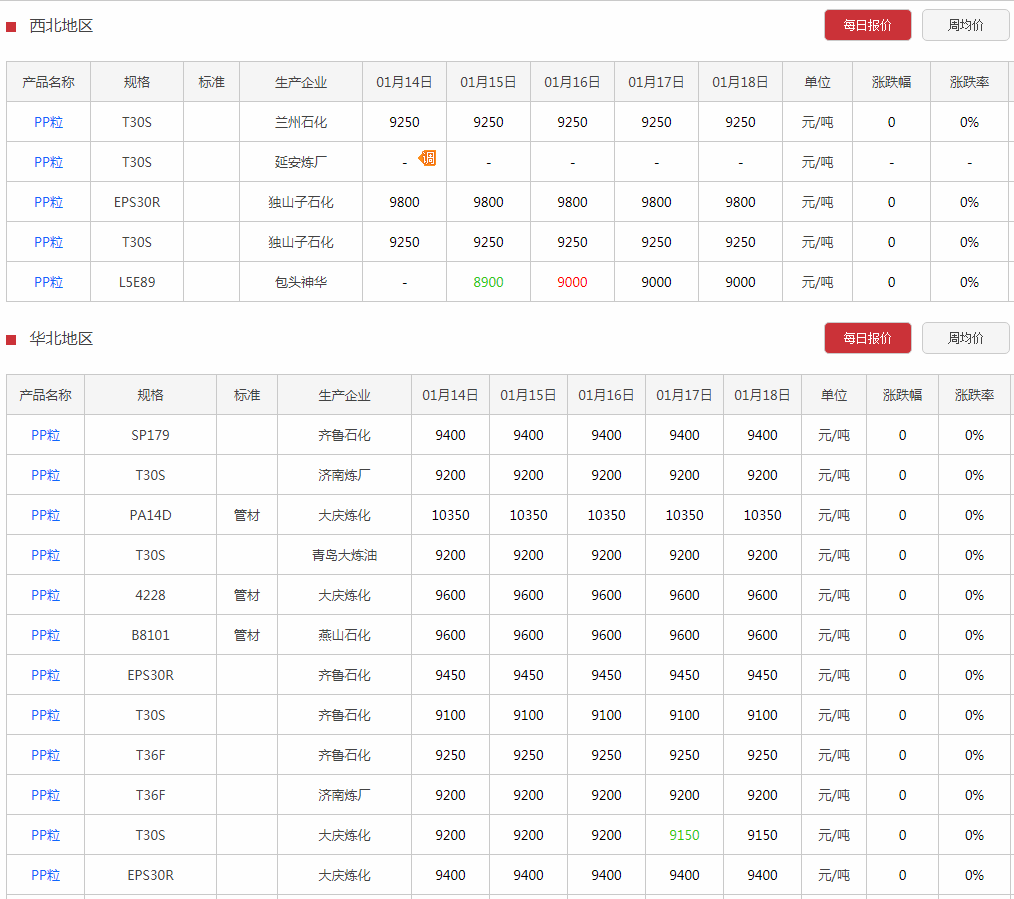The image size is (1014, 899).
Task: Click the orange 调 icon in 延安炼厂 row
Action: (x=427, y=158)
